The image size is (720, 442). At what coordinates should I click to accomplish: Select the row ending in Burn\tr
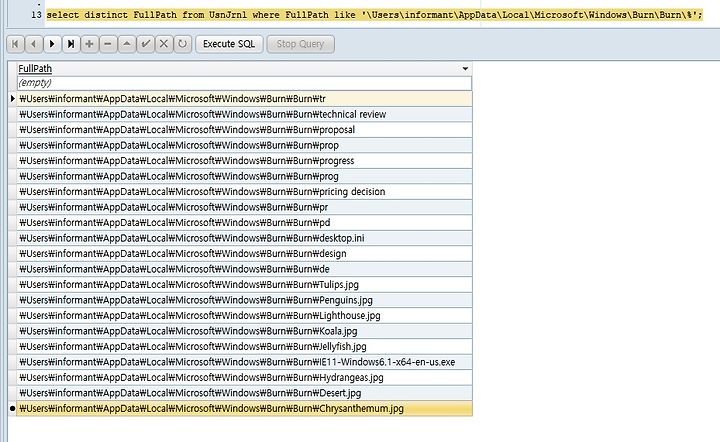click(x=244, y=99)
